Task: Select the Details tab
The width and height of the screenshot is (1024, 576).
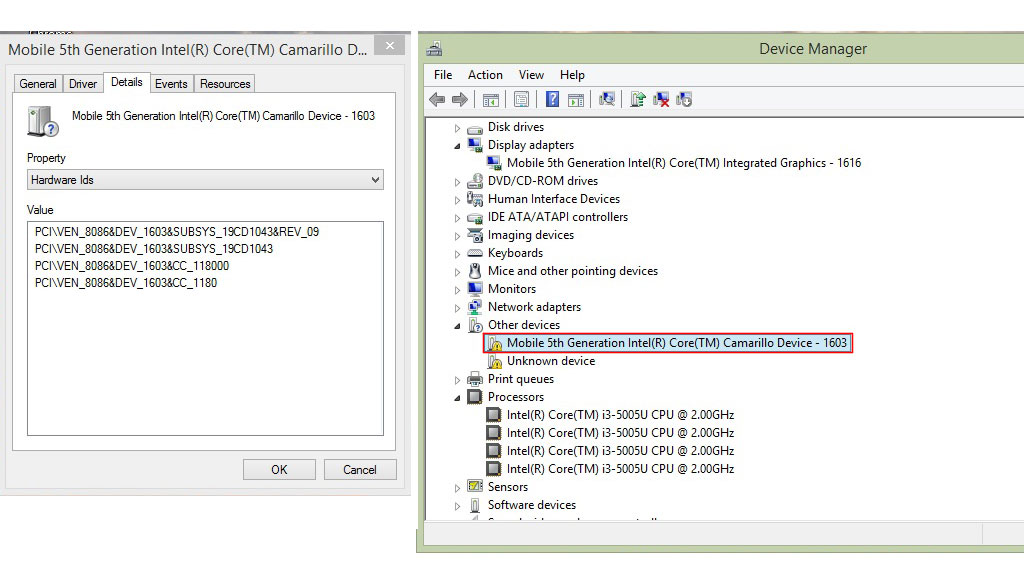Action: (x=127, y=82)
